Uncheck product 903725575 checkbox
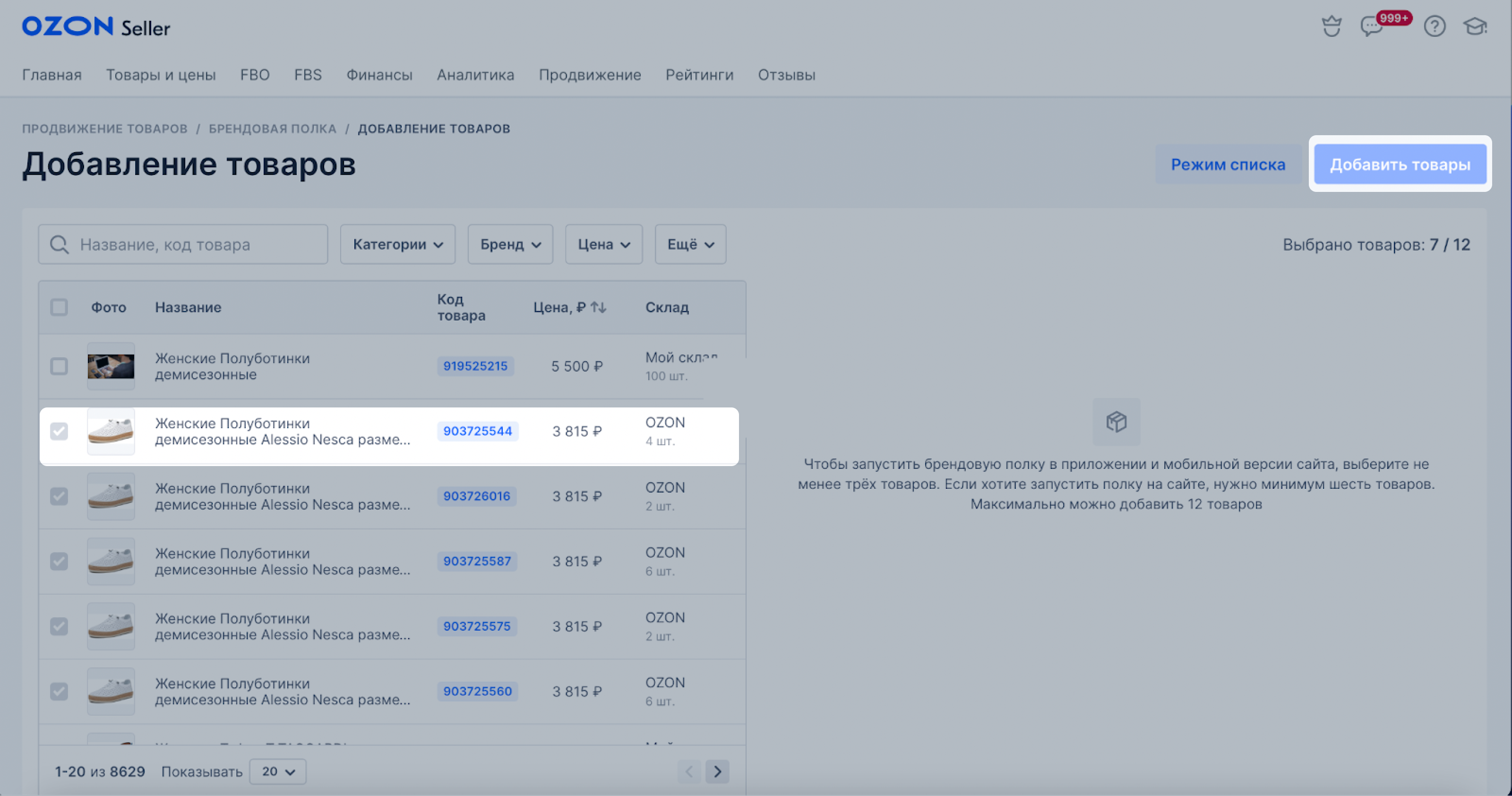Viewport: 1512px width, 796px height. (59, 626)
